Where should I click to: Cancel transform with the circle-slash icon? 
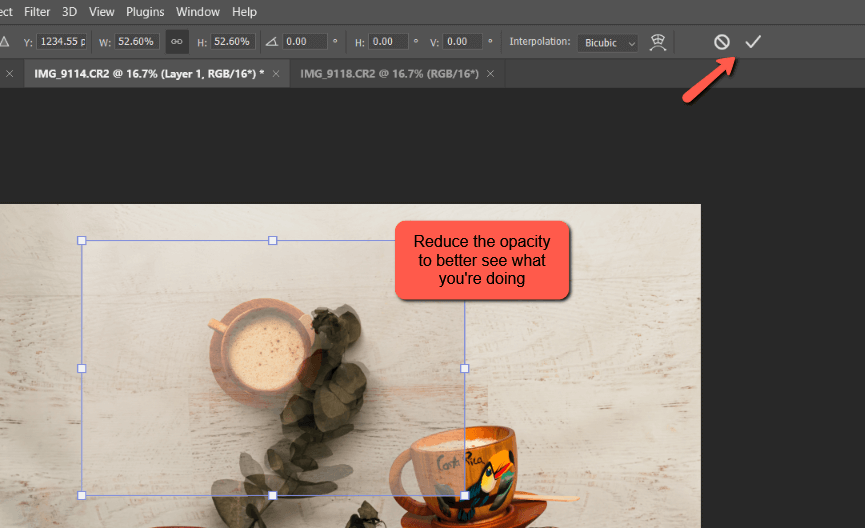721,42
